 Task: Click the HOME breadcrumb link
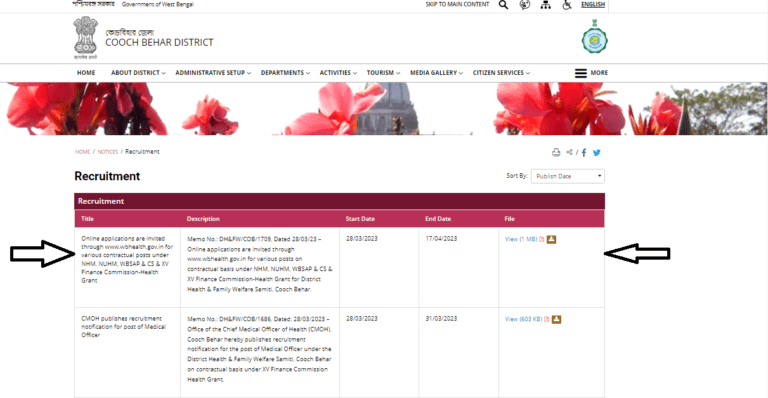tap(82, 152)
